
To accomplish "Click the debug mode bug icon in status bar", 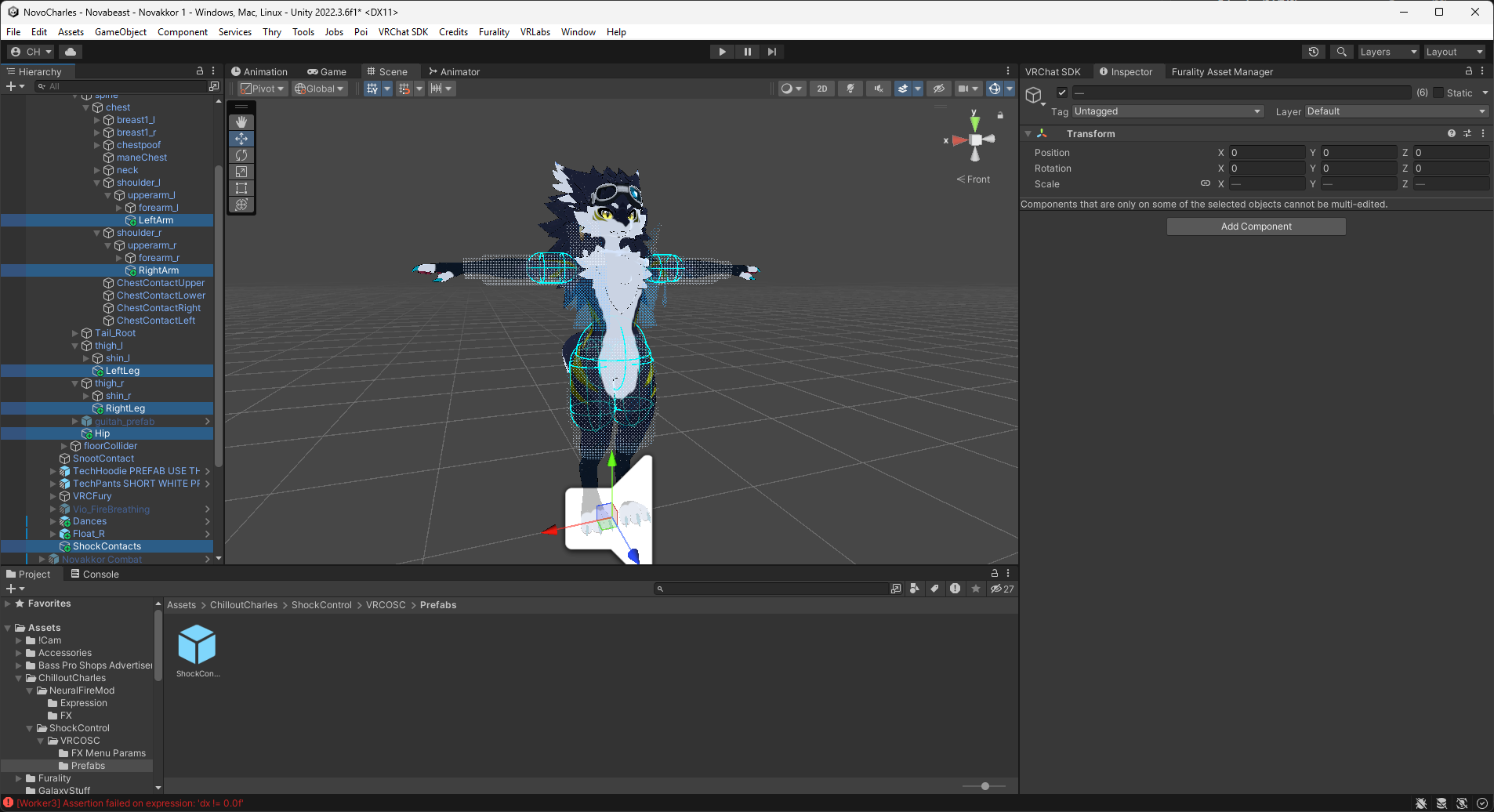I will [x=1421, y=803].
